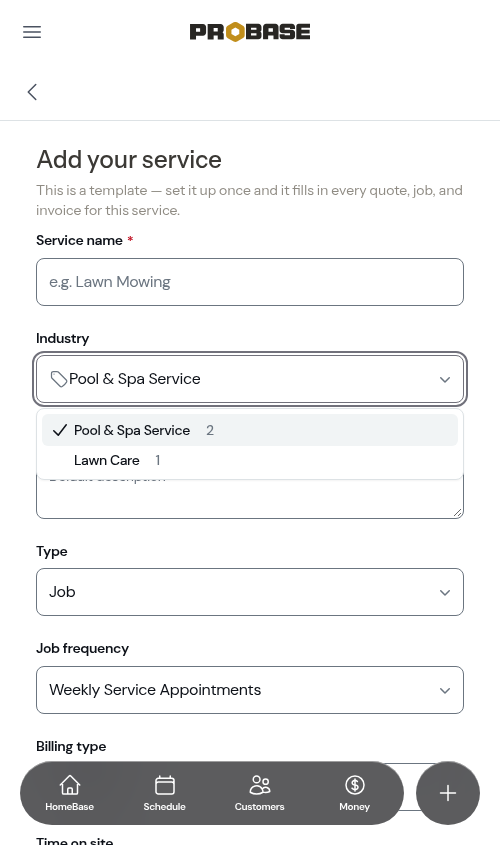Collapse the Industry dropdown chevron
Image resolution: width=500 pixels, height=845 pixels.
pos(445,379)
